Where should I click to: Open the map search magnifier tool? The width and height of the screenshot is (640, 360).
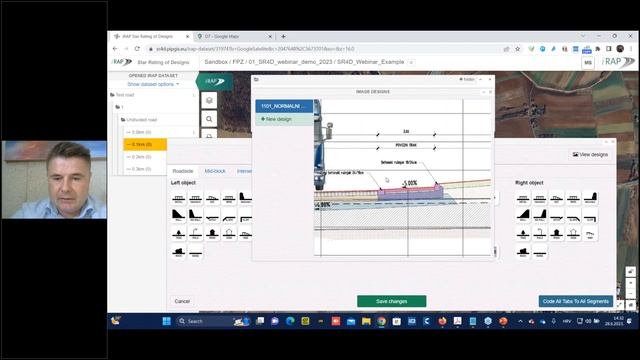[x=209, y=119]
